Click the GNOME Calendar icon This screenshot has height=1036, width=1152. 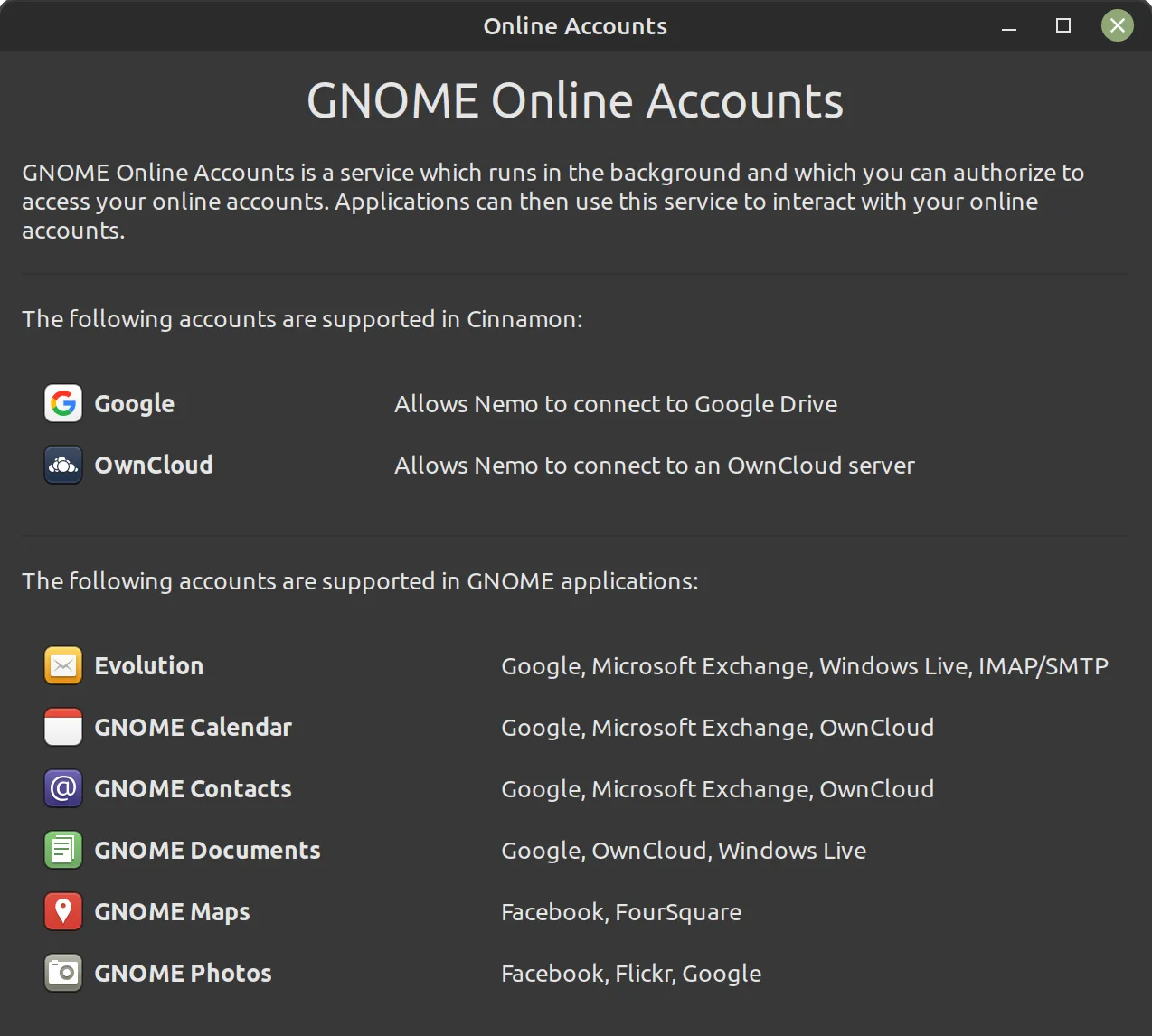click(62, 727)
